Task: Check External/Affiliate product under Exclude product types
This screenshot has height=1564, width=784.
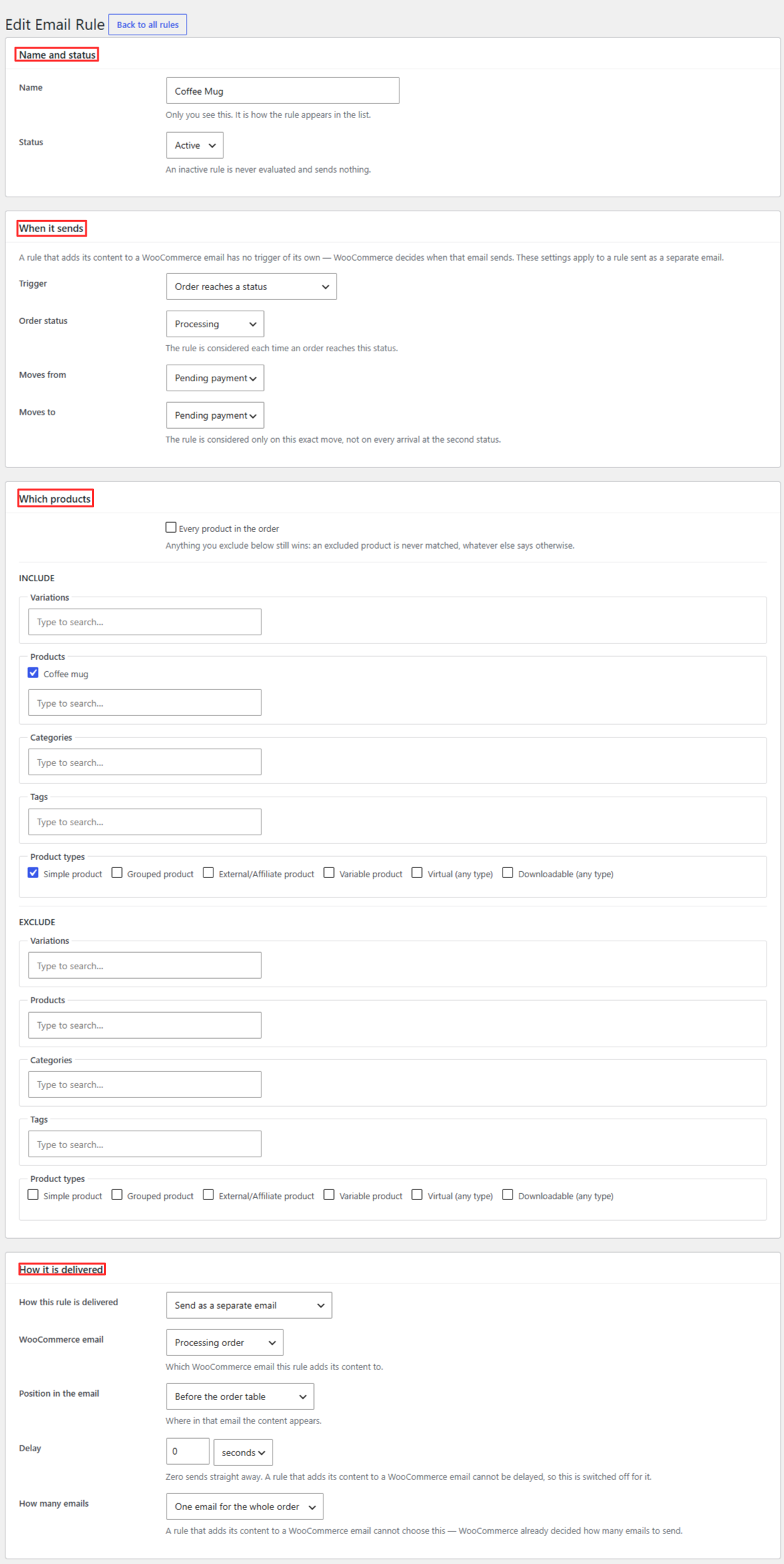Action: pos(208,1195)
